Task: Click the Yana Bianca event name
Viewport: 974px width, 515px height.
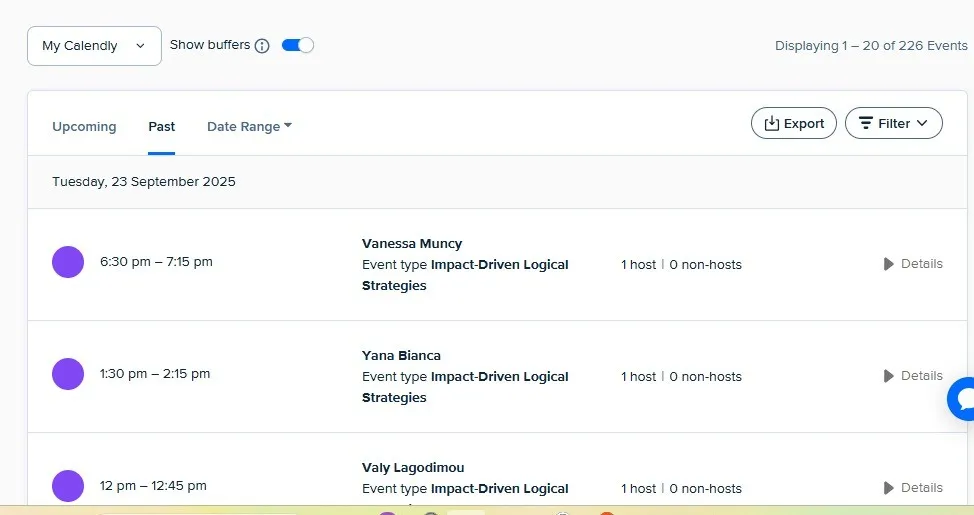Action: coord(401,355)
